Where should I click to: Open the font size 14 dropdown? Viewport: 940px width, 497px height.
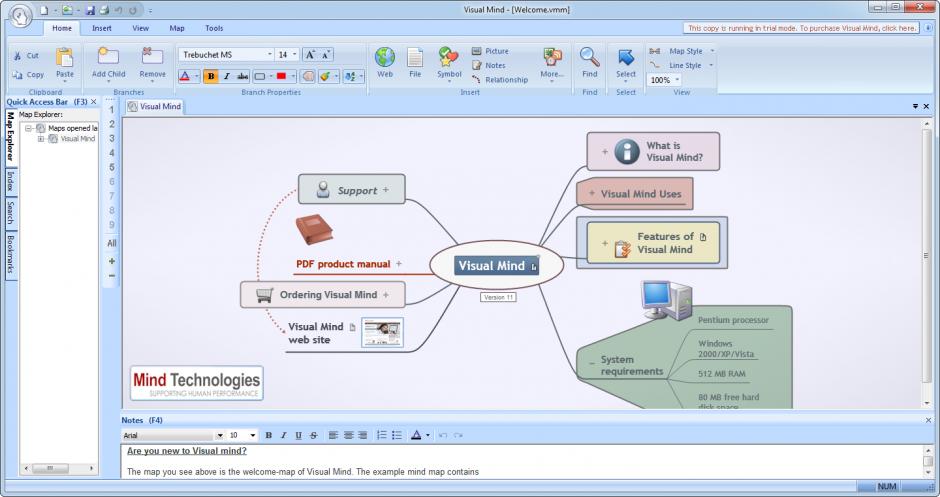point(294,55)
